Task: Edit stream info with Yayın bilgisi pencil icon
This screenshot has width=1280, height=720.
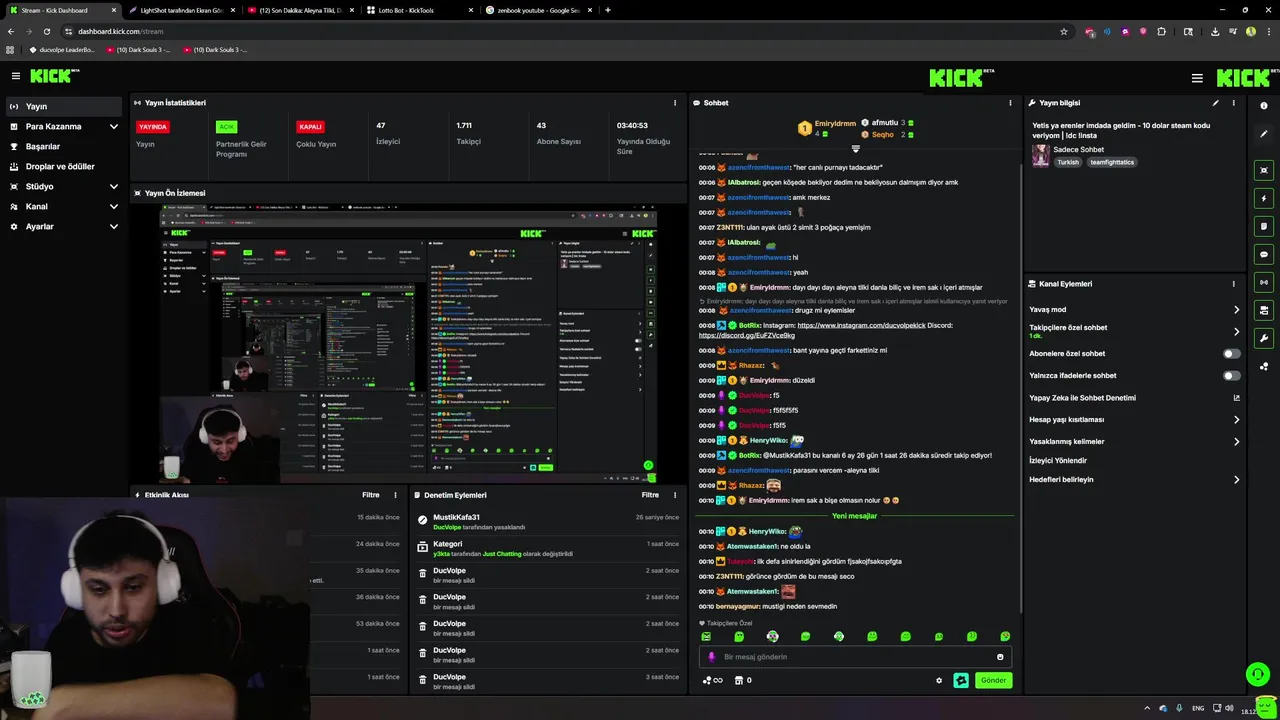Action: (x=1216, y=103)
